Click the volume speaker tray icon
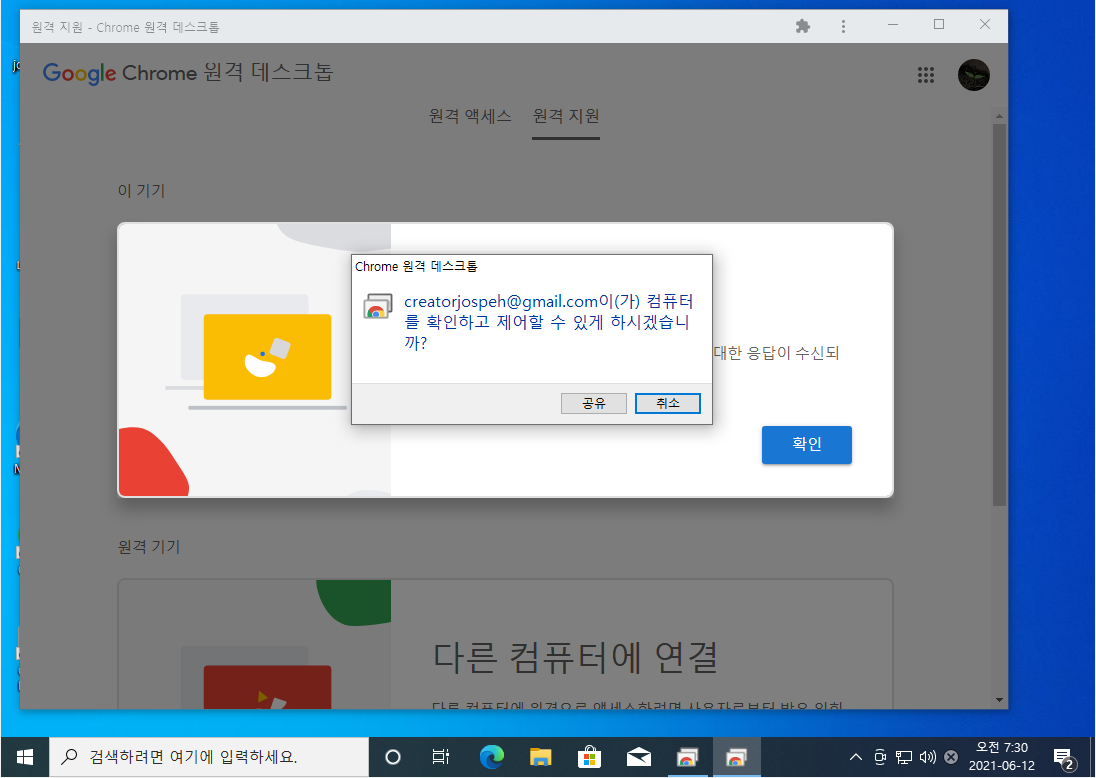Screen dimensions: 1096x778 [x=928, y=757]
